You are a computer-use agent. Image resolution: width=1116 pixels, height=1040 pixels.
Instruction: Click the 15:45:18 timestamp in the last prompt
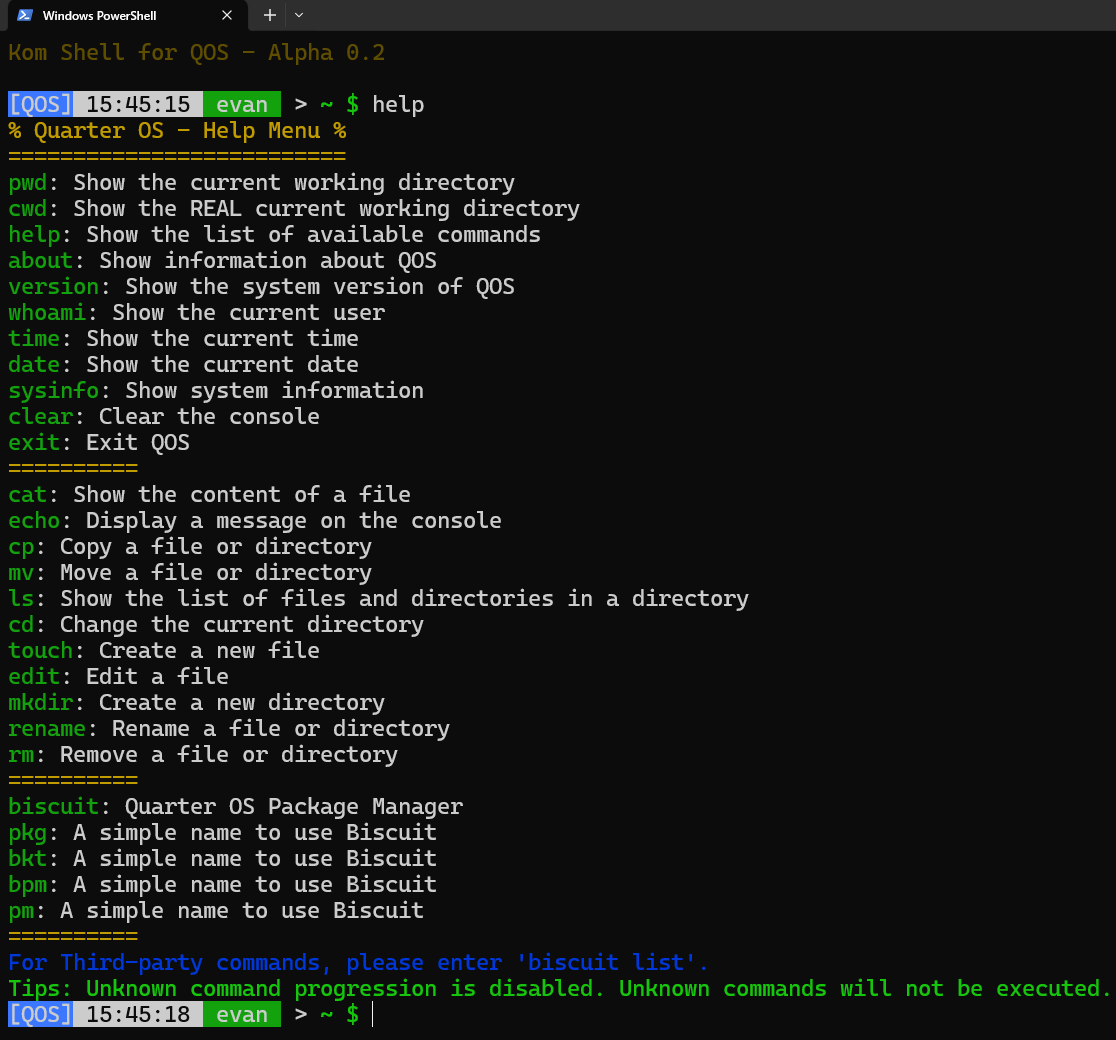tap(138, 1014)
